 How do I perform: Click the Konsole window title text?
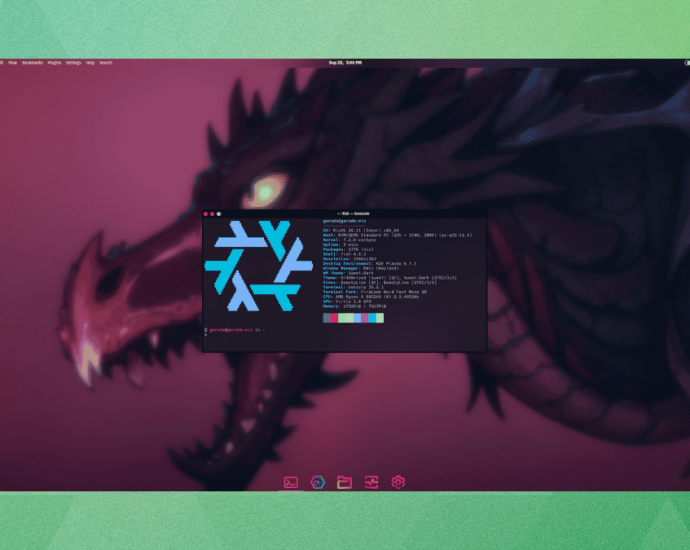point(353,214)
